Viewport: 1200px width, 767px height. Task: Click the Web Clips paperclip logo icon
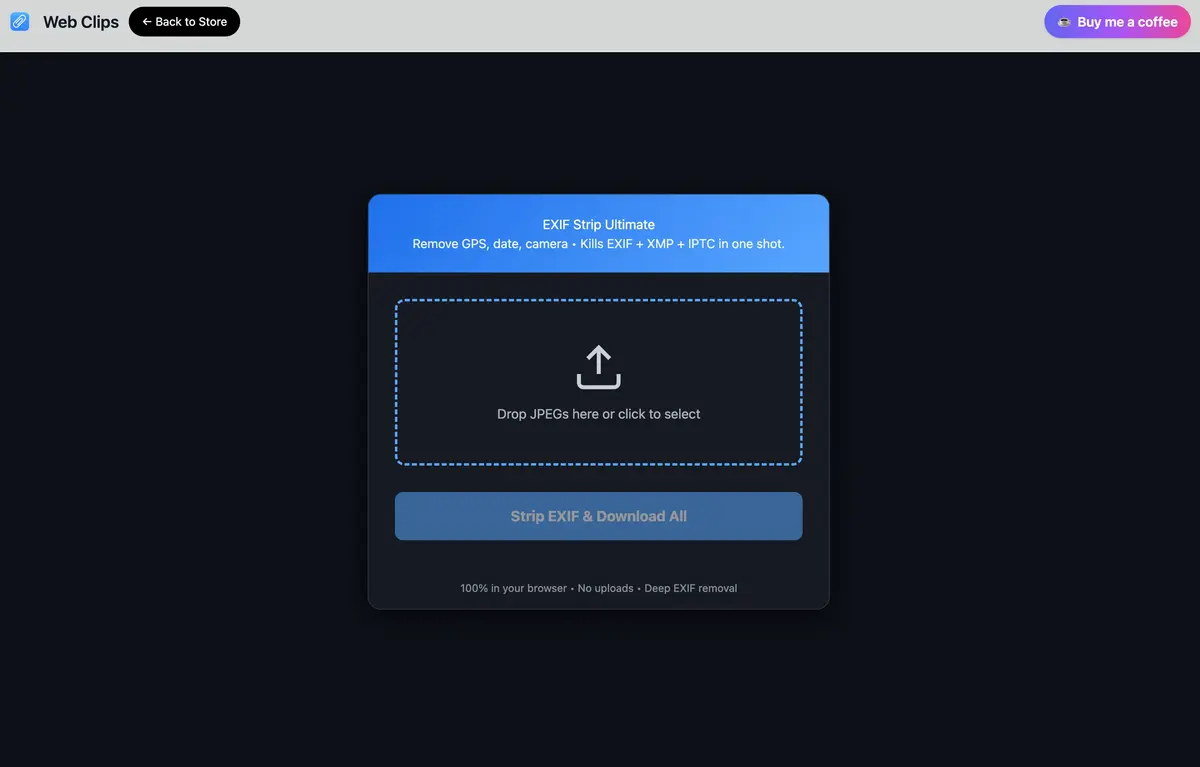(20, 21)
